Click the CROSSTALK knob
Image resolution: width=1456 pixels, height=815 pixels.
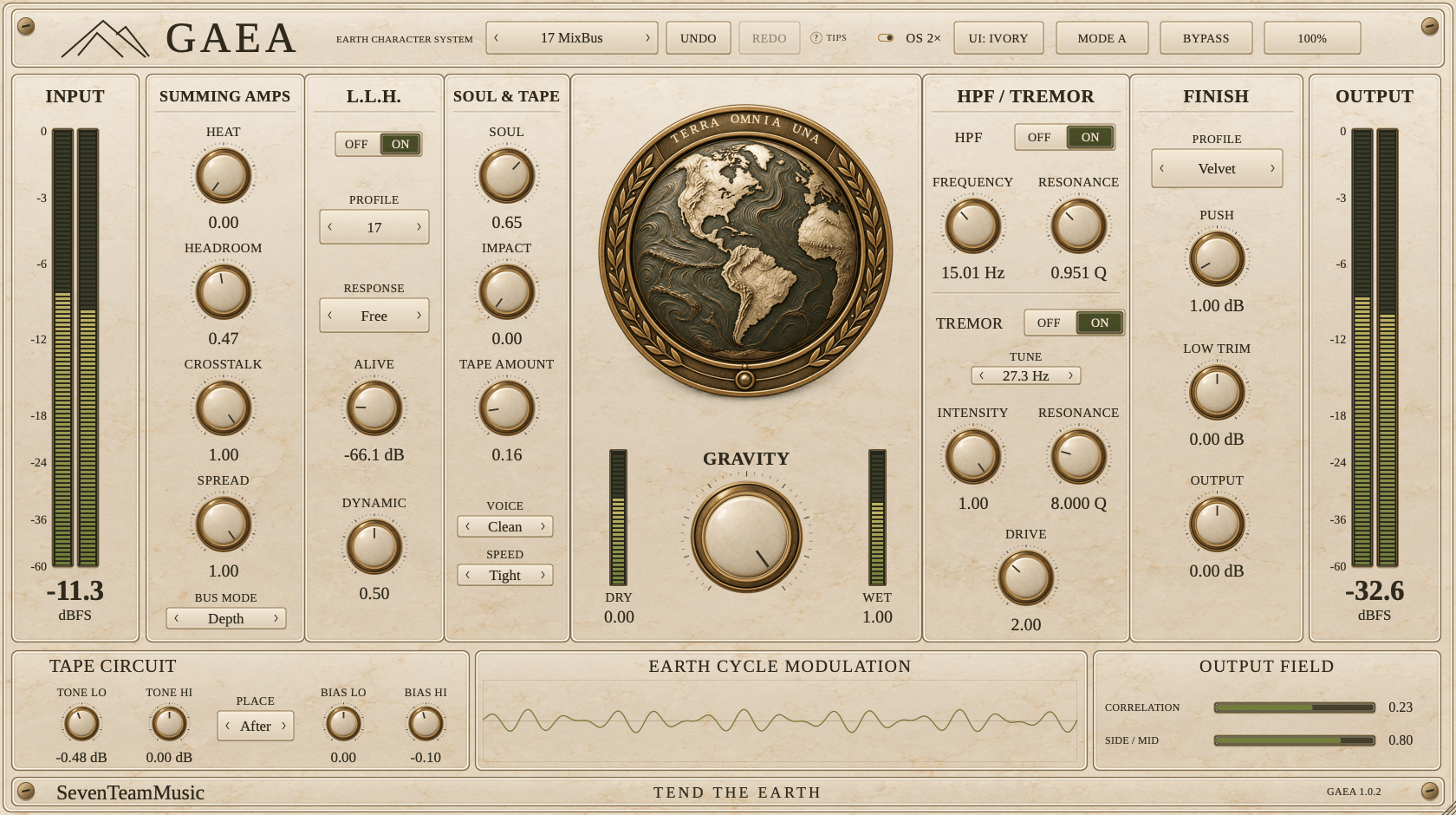(x=224, y=407)
